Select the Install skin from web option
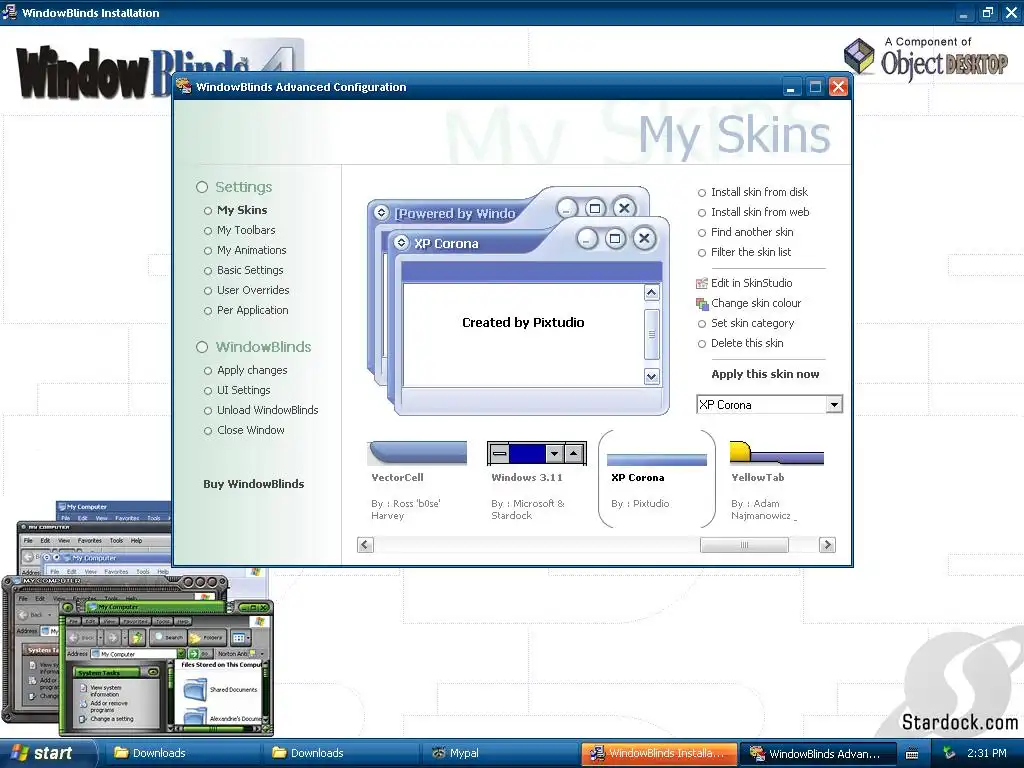The image size is (1024, 768). pos(754,212)
